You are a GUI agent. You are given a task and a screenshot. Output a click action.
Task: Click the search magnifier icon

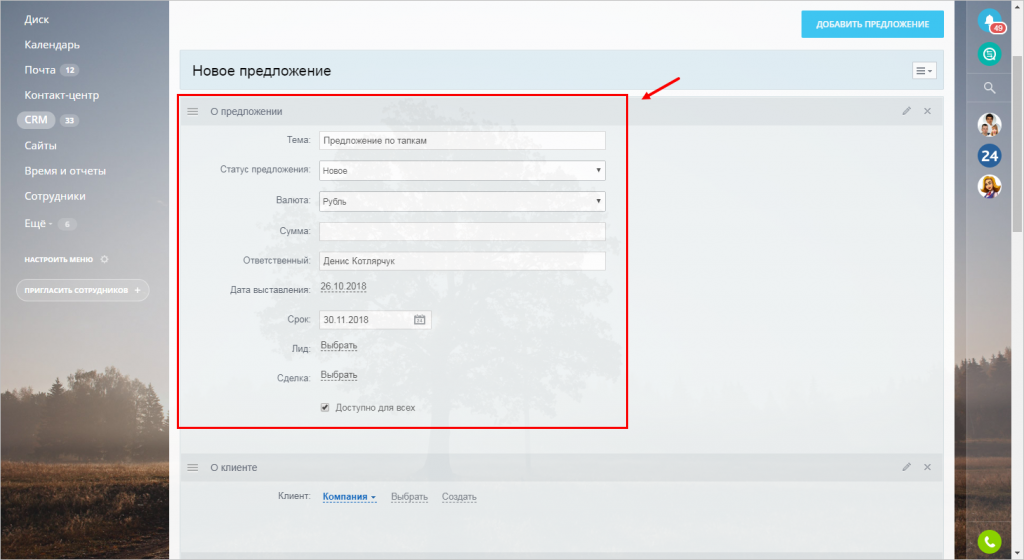pos(989,88)
